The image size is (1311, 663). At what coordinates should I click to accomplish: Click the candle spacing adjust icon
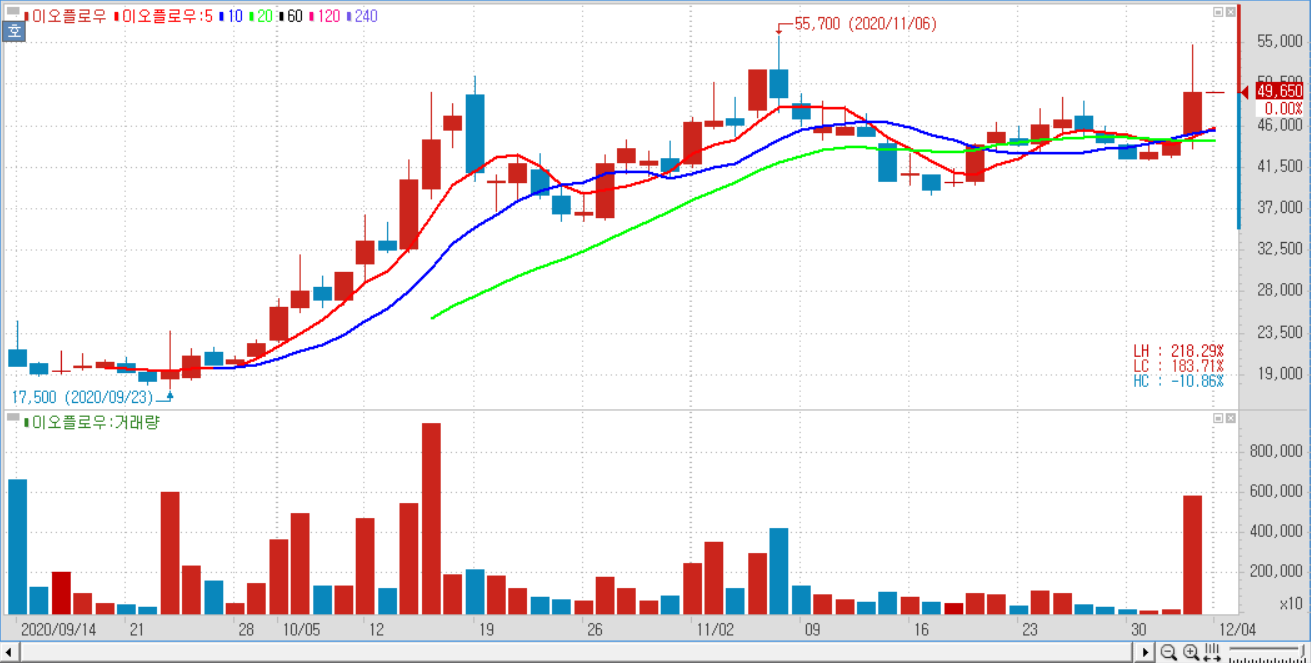coord(1212,653)
